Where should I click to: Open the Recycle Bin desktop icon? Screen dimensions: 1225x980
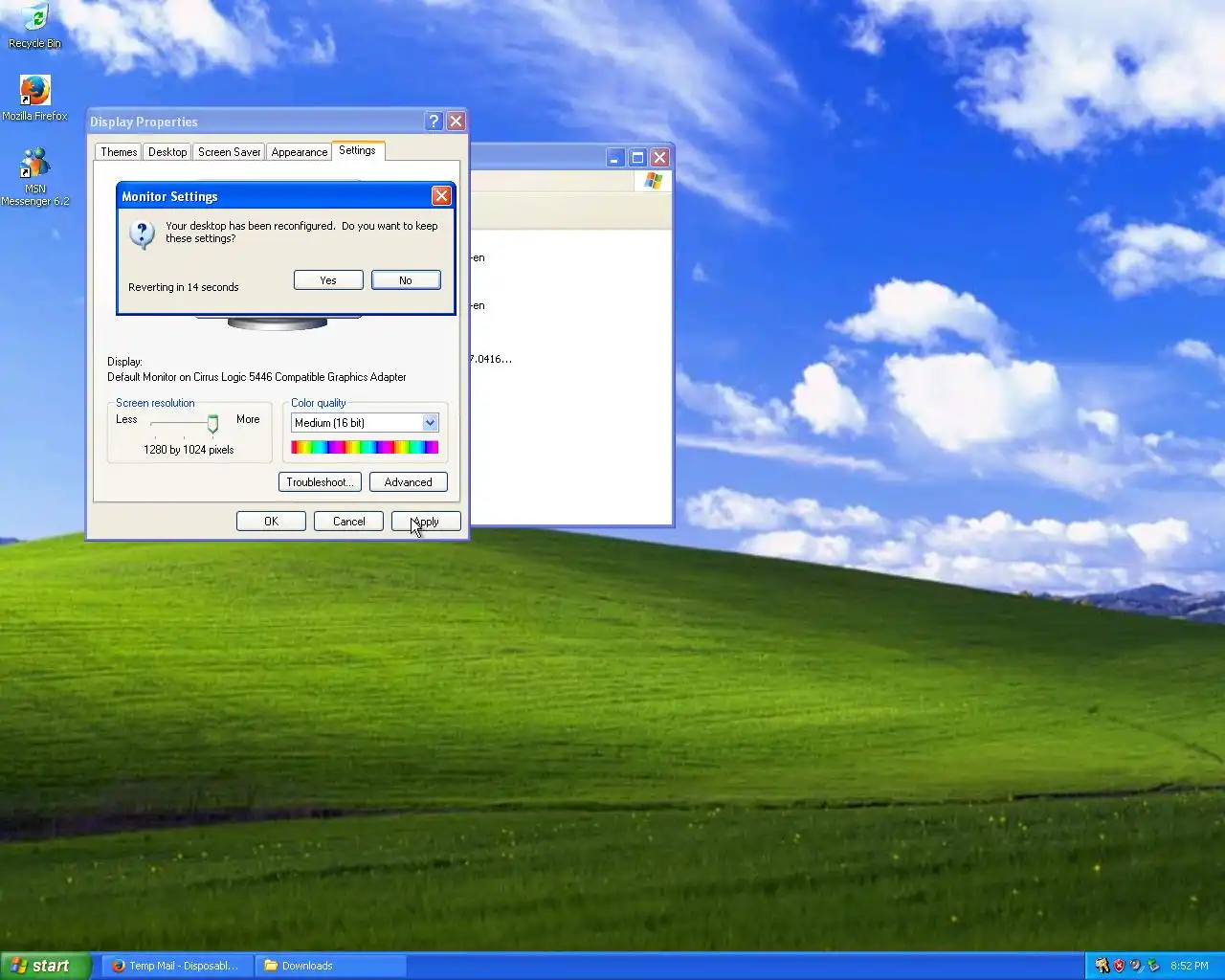pyautogui.click(x=34, y=25)
